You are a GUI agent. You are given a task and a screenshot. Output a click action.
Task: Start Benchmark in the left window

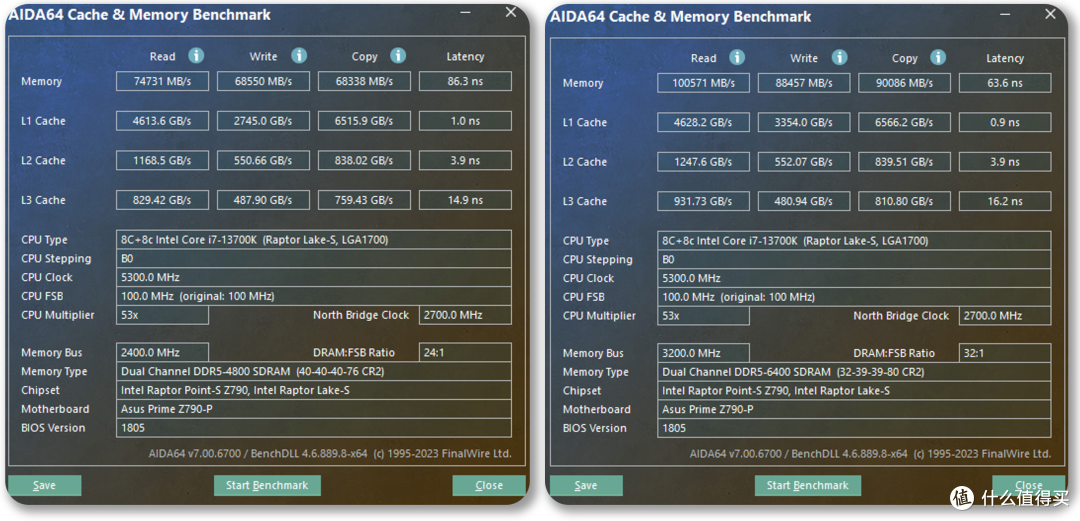(267, 485)
